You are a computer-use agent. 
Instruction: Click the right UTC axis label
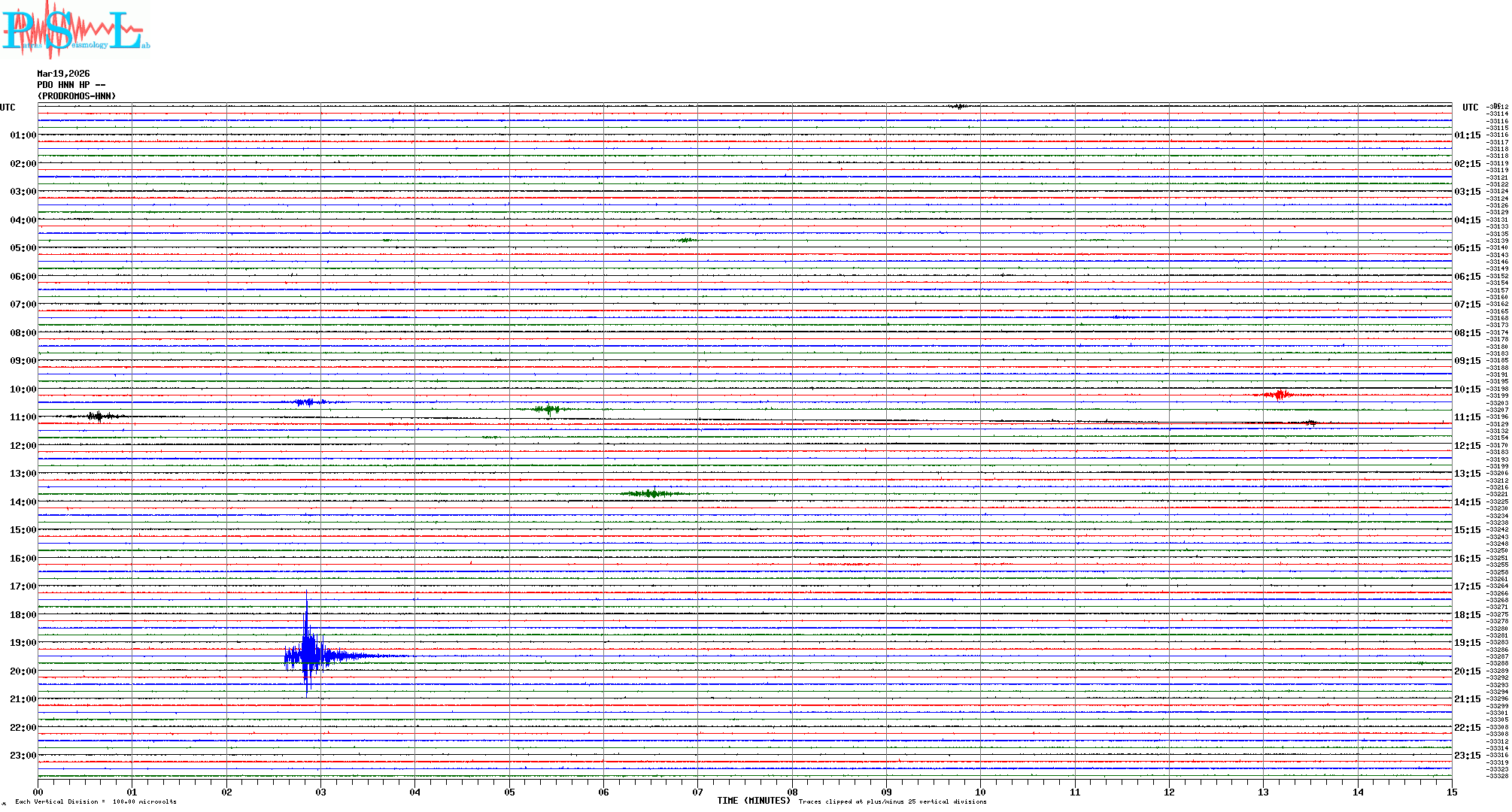click(1470, 108)
